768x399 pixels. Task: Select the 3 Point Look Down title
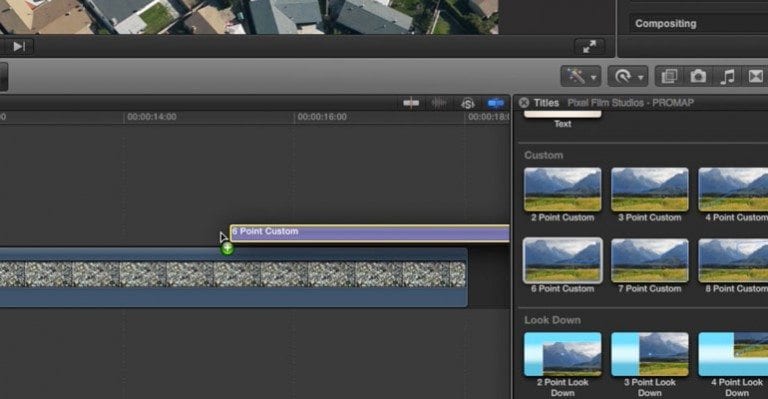[x=649, y=354]
